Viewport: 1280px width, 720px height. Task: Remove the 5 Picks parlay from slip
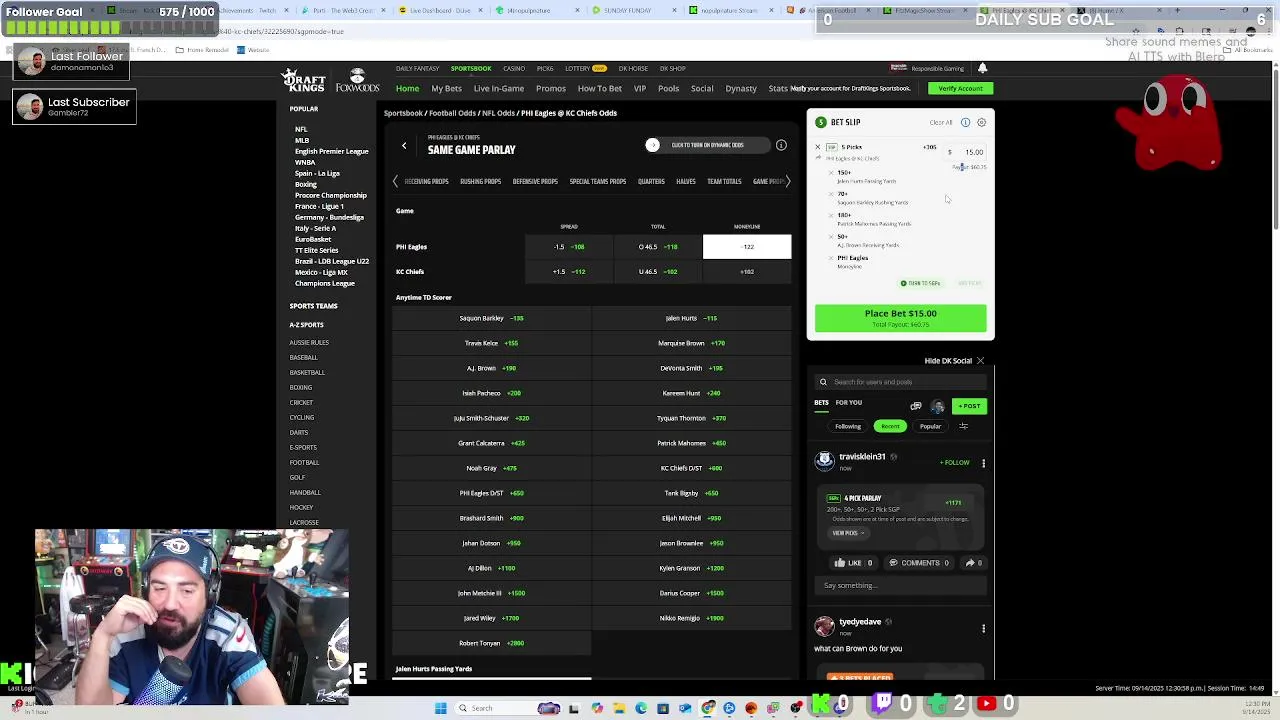point(817,147)
